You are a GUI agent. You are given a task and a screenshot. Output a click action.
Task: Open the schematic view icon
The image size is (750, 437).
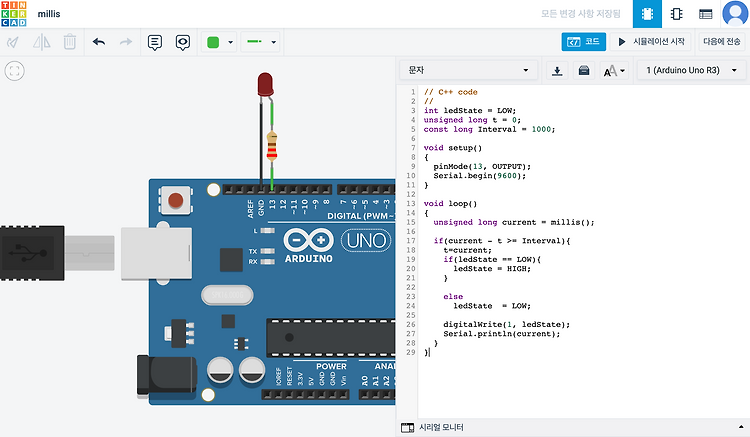tap(676, 14)
